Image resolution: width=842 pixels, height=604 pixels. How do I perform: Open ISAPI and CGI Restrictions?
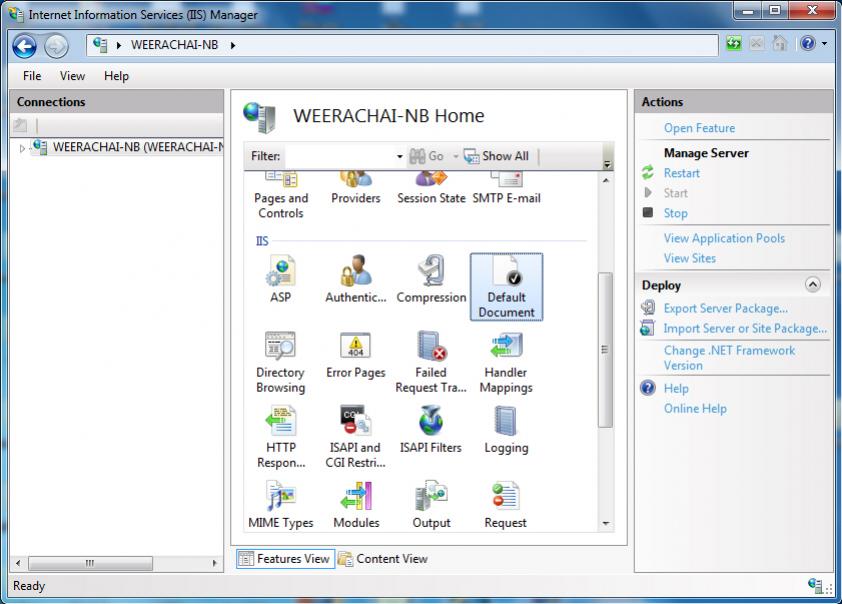(355, 438)
